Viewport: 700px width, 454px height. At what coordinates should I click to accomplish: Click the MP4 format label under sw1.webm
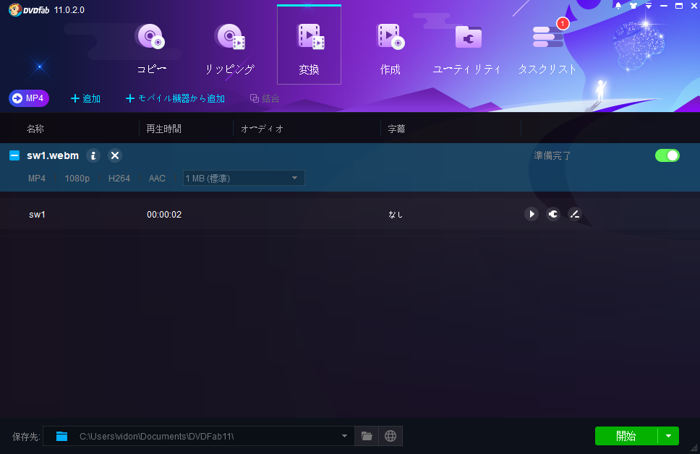tap(37, 179)
